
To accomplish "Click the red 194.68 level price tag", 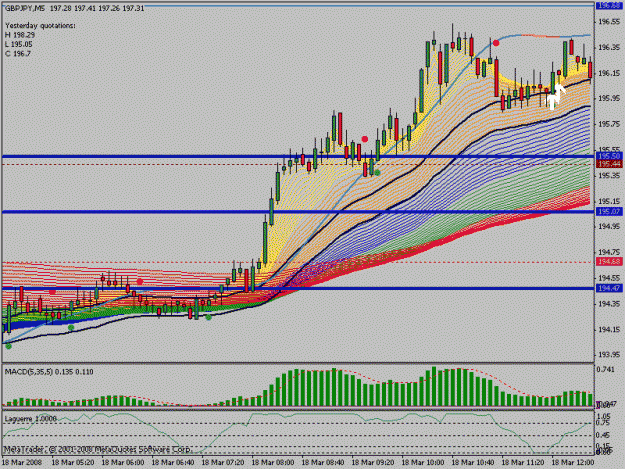I will (609, 261).
